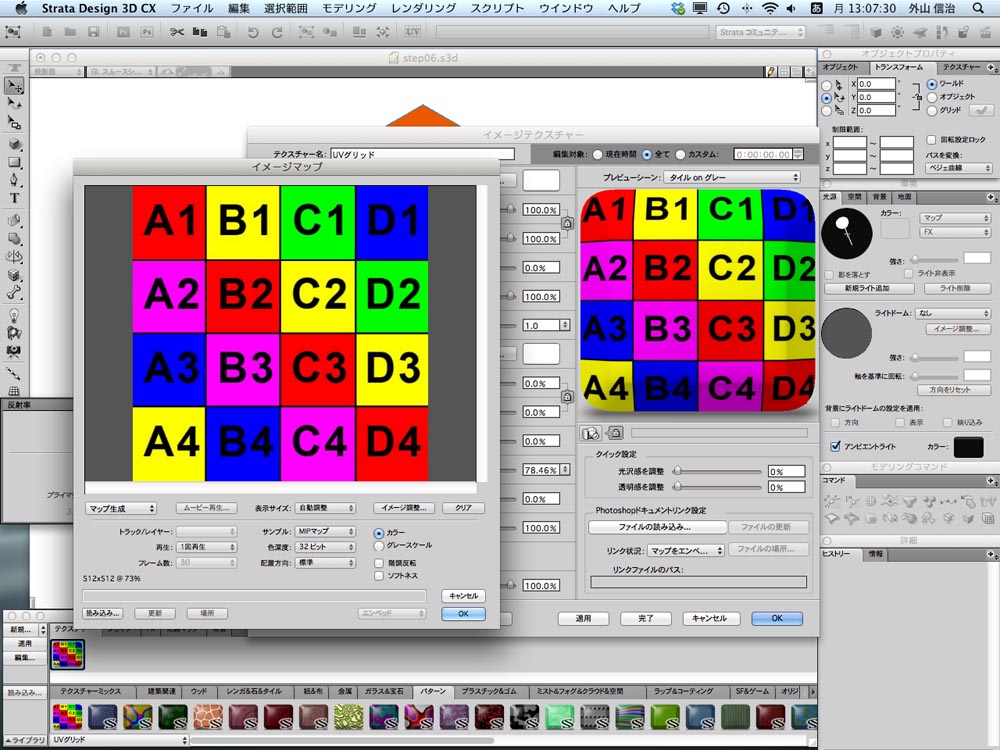
Task: Choose the 2D rectangle tool
Action: tap(14, 163)
